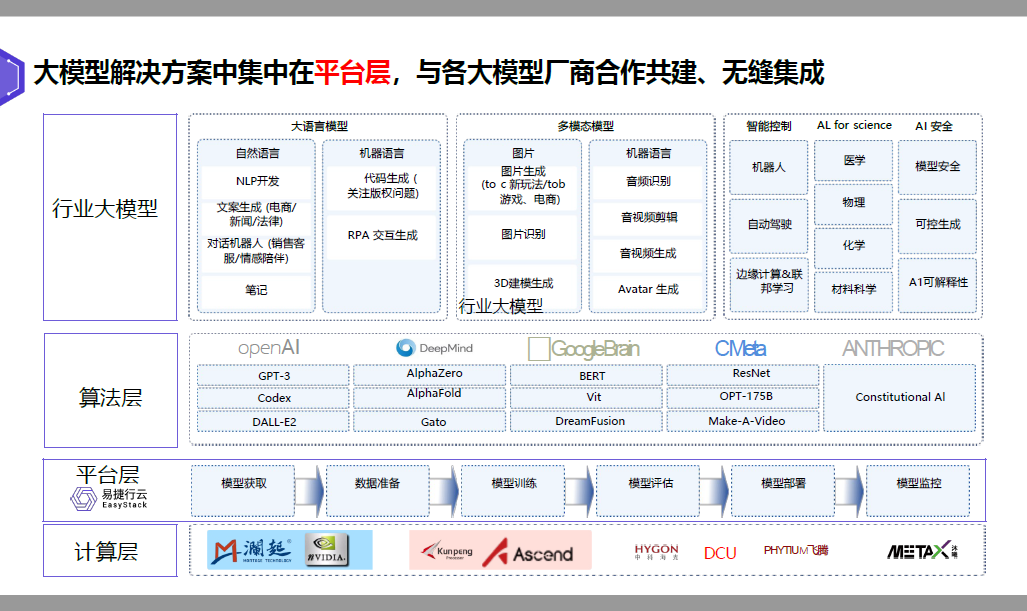Click the Gato box

[430, 421]
